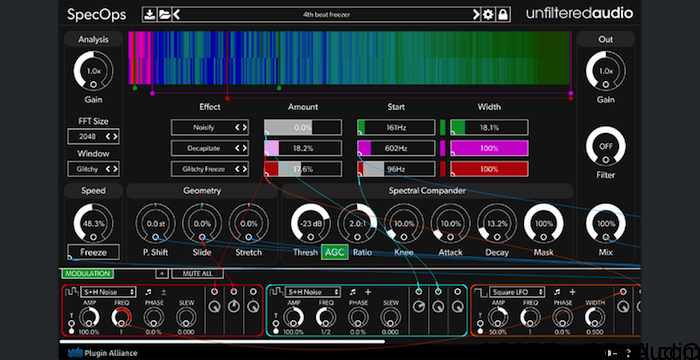Click the magenta effect row color swatch

point(443,148)
